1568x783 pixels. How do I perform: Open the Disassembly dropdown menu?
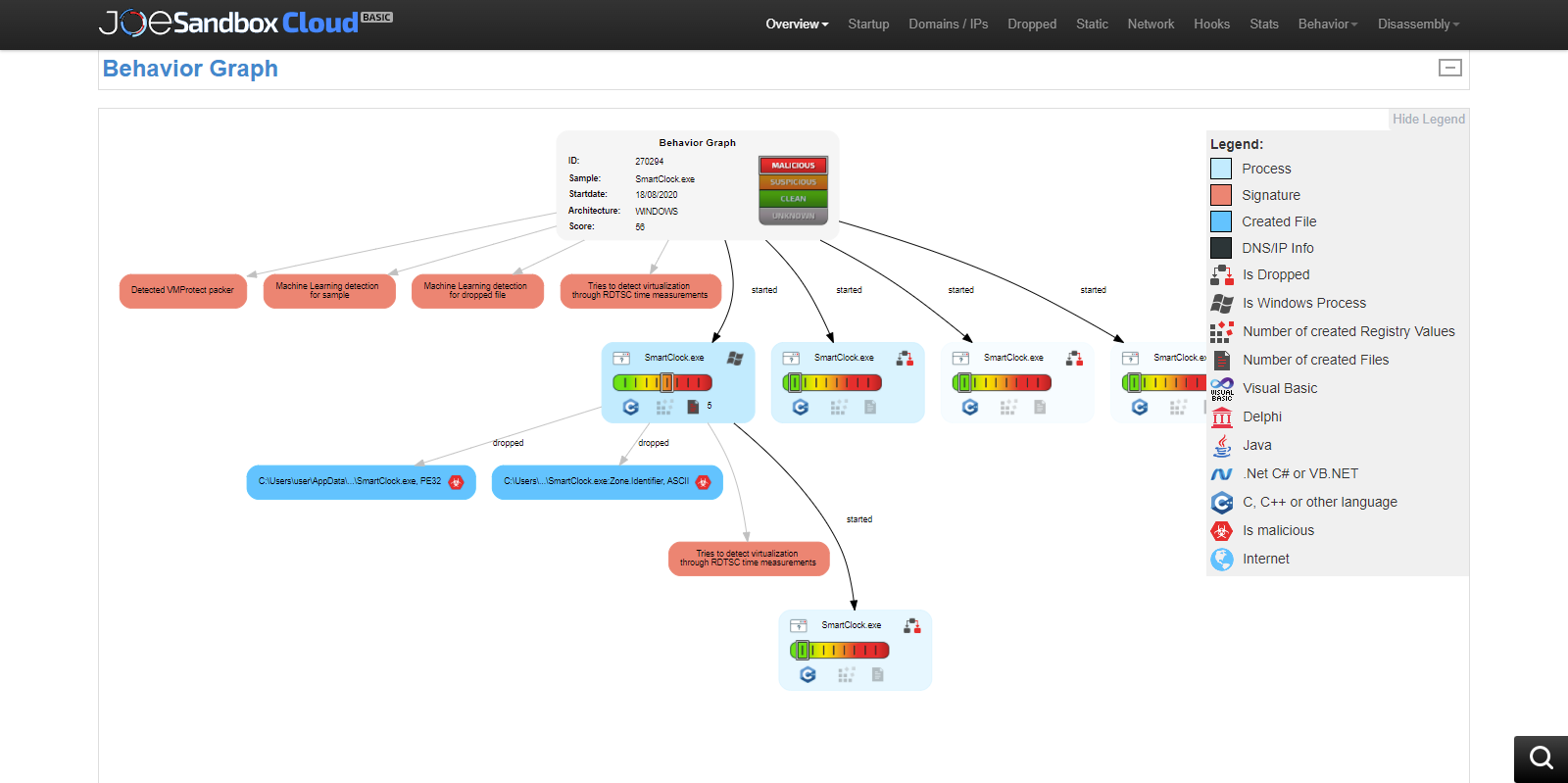click(x=1418, y=24)
